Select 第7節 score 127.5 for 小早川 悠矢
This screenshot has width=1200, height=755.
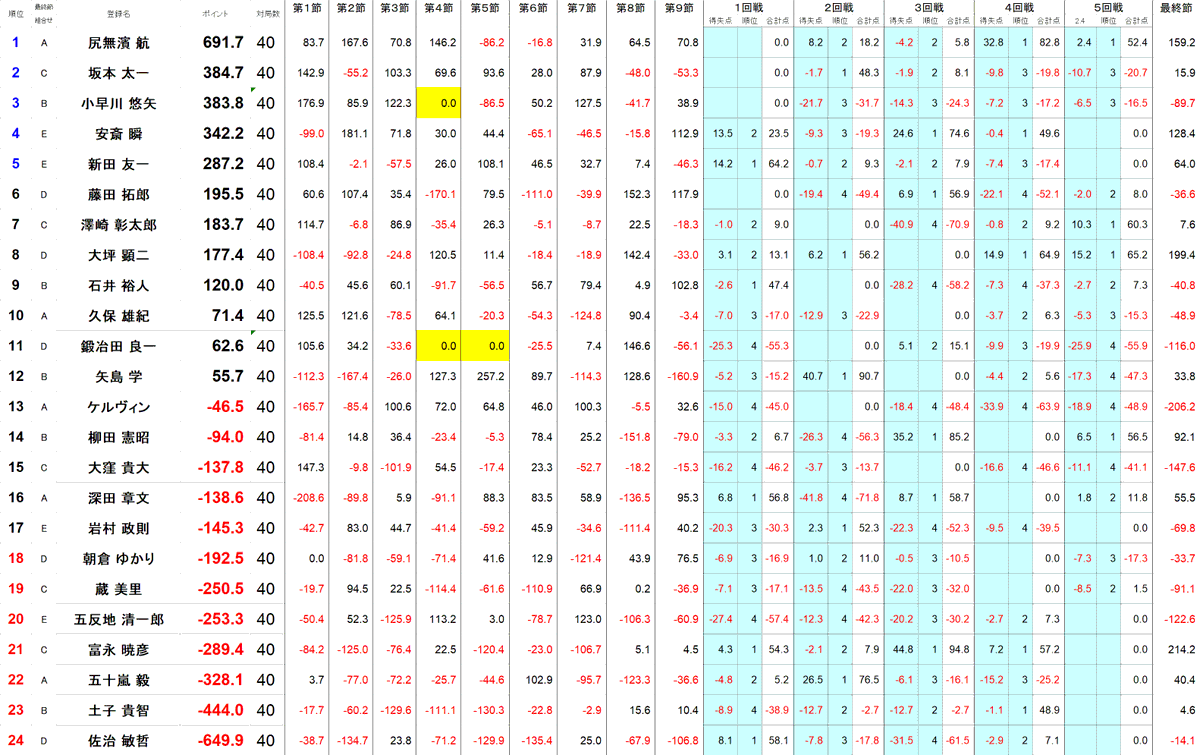click(587, 104)
